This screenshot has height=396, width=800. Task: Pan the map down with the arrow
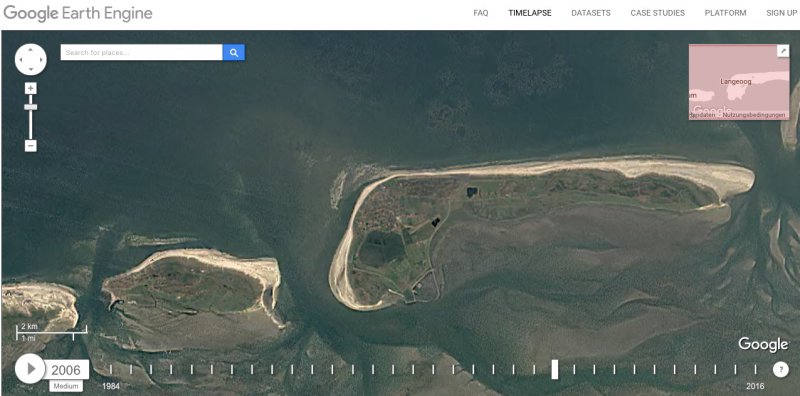click(31, 69)
